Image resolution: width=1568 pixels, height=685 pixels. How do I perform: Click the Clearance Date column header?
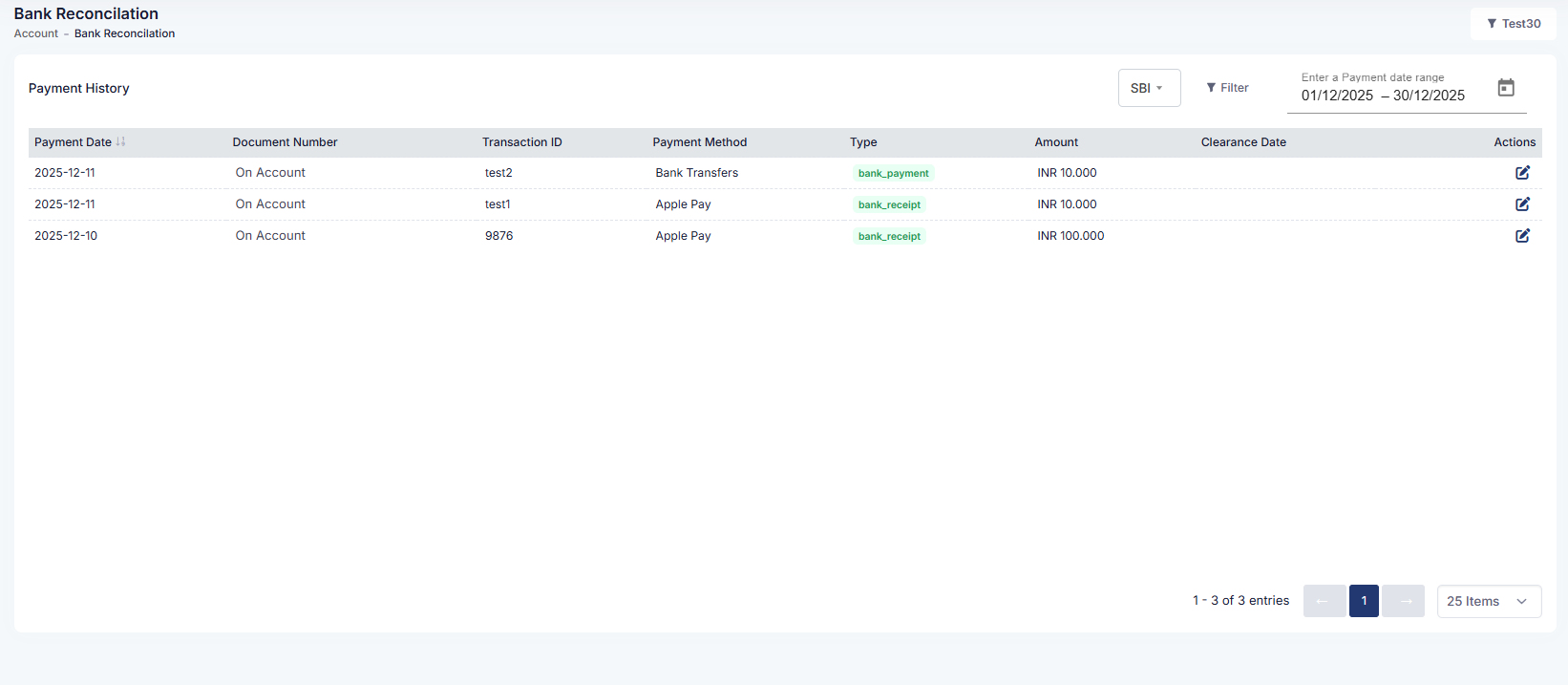click(1243, 142)
